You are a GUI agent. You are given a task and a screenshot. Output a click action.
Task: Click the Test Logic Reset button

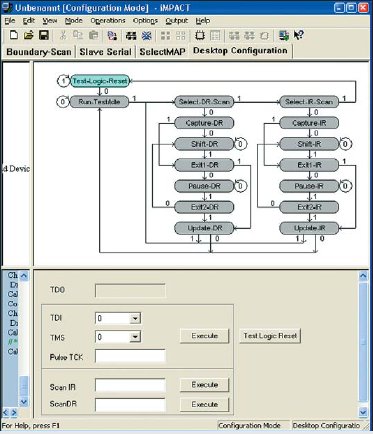click(x=270, y=336)
